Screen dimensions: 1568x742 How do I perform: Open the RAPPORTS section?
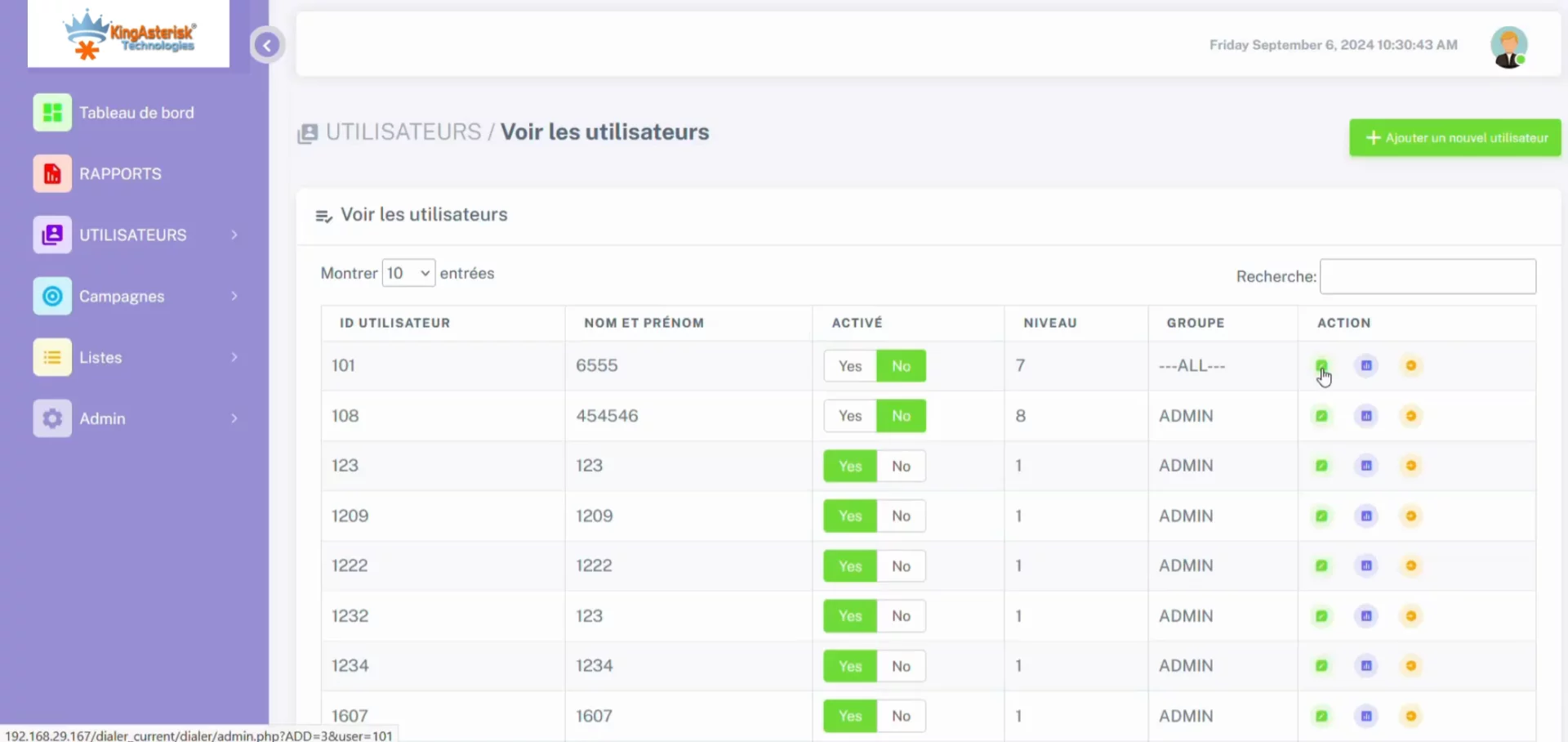click(x=51, y=173)
